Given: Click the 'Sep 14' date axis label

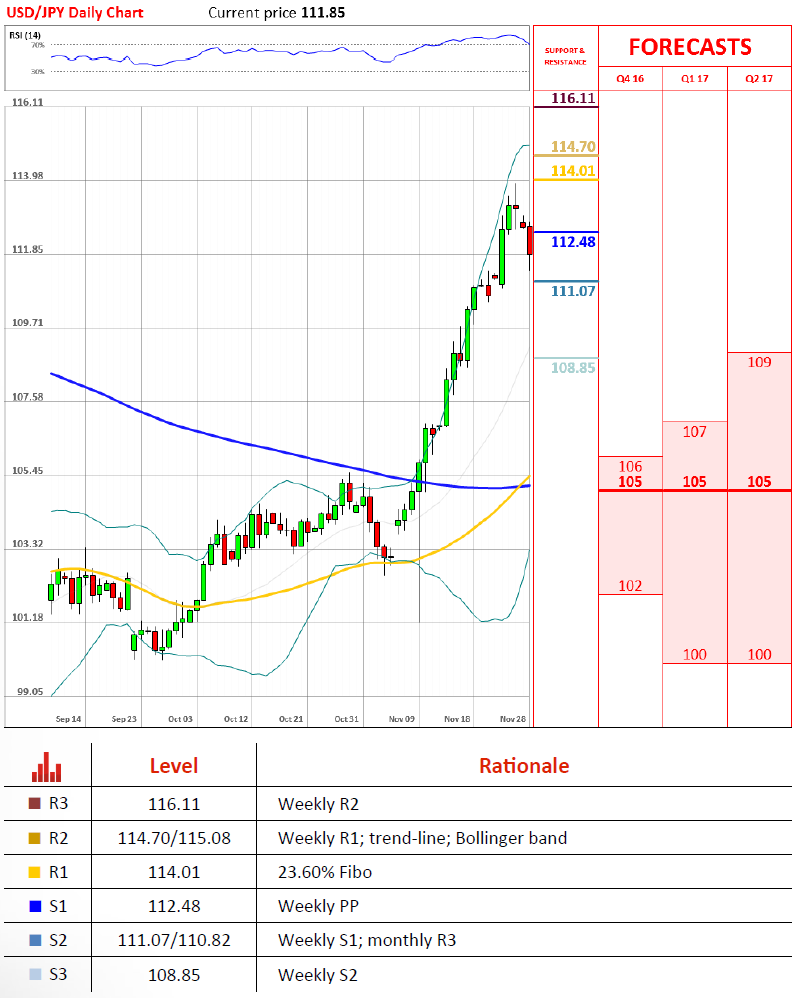Looking at the screenshot, I should point(68,719).
